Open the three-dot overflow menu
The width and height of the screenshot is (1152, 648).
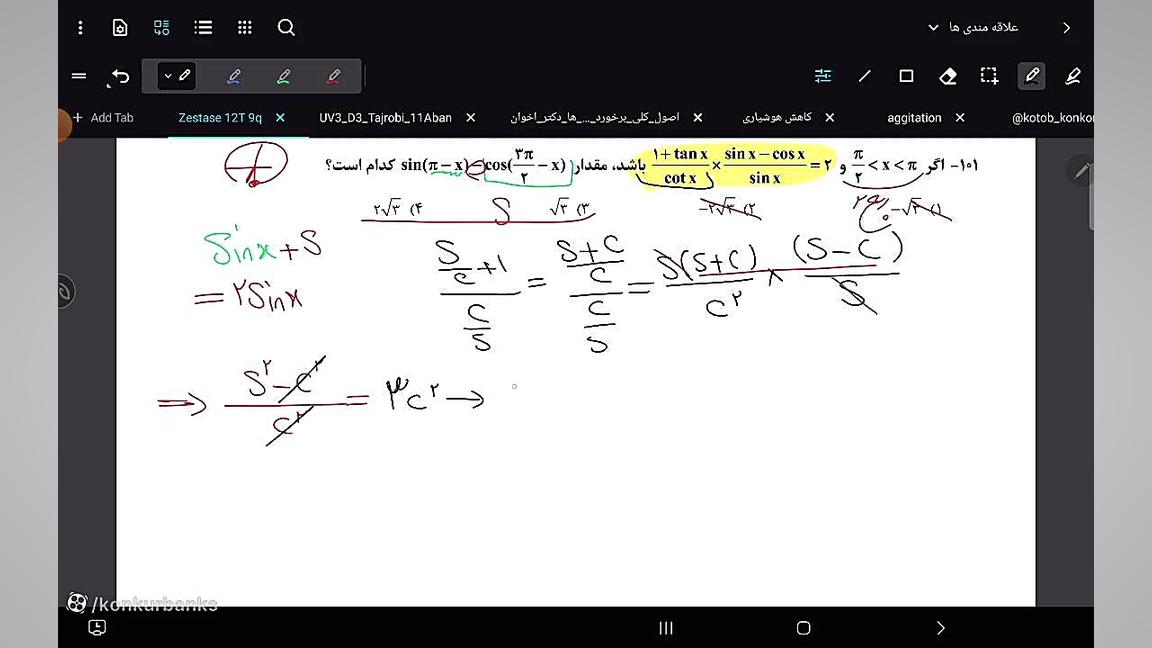80,28
